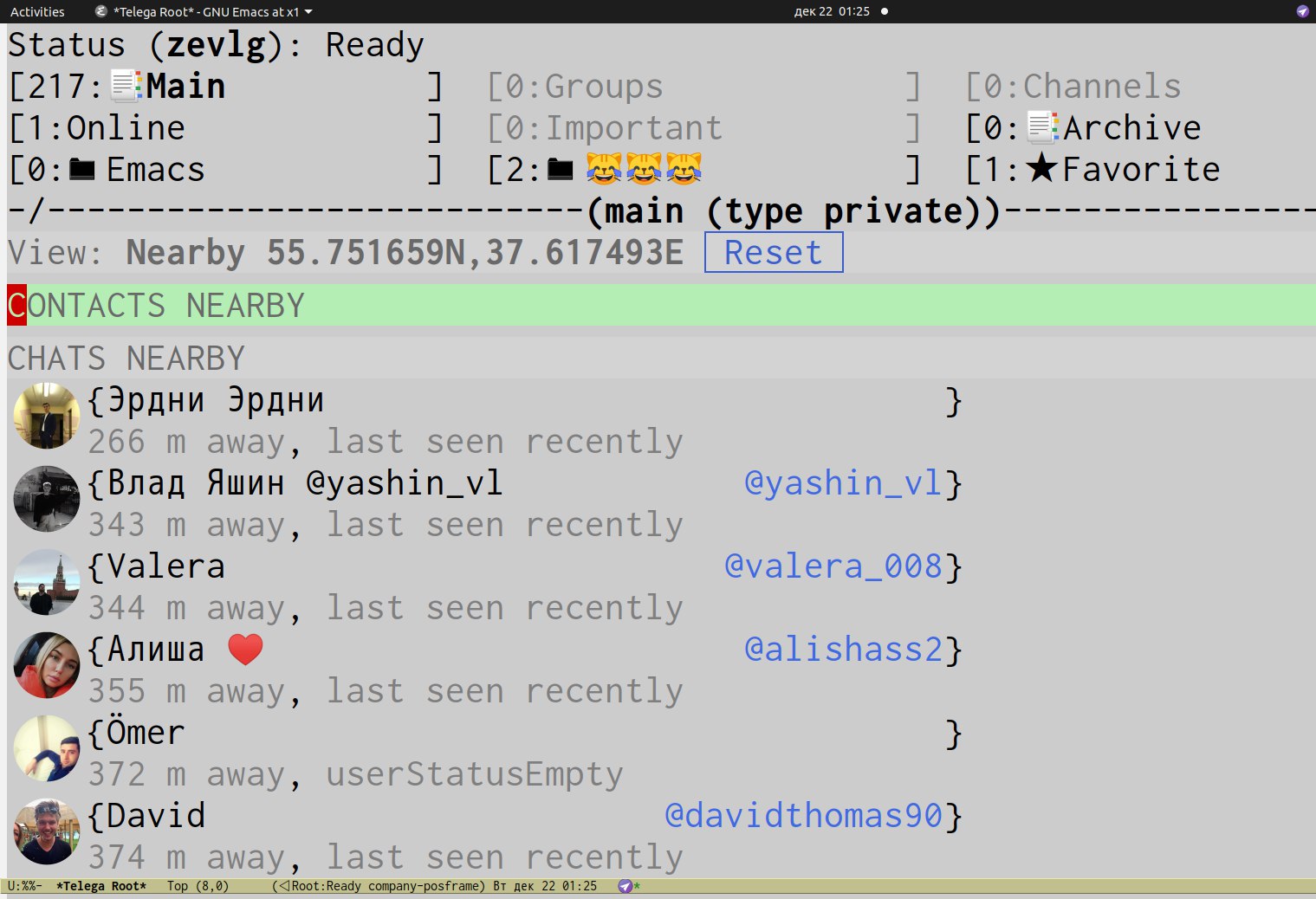Click the *Telega Root* buffer name in mode line
The width and height of the screenshot is (1316, 899).
click(101, 886)
